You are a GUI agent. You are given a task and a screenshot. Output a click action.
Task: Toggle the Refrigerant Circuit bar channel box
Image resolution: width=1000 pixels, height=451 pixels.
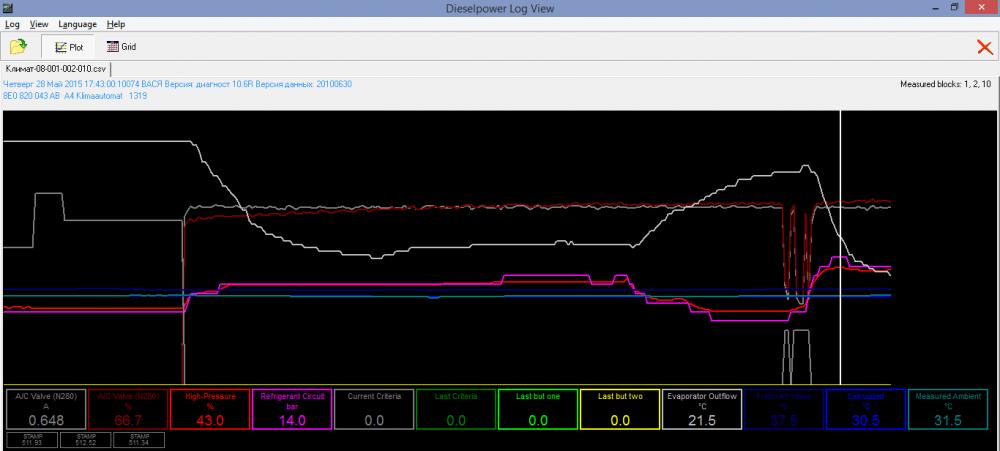(x=291, y=409)
